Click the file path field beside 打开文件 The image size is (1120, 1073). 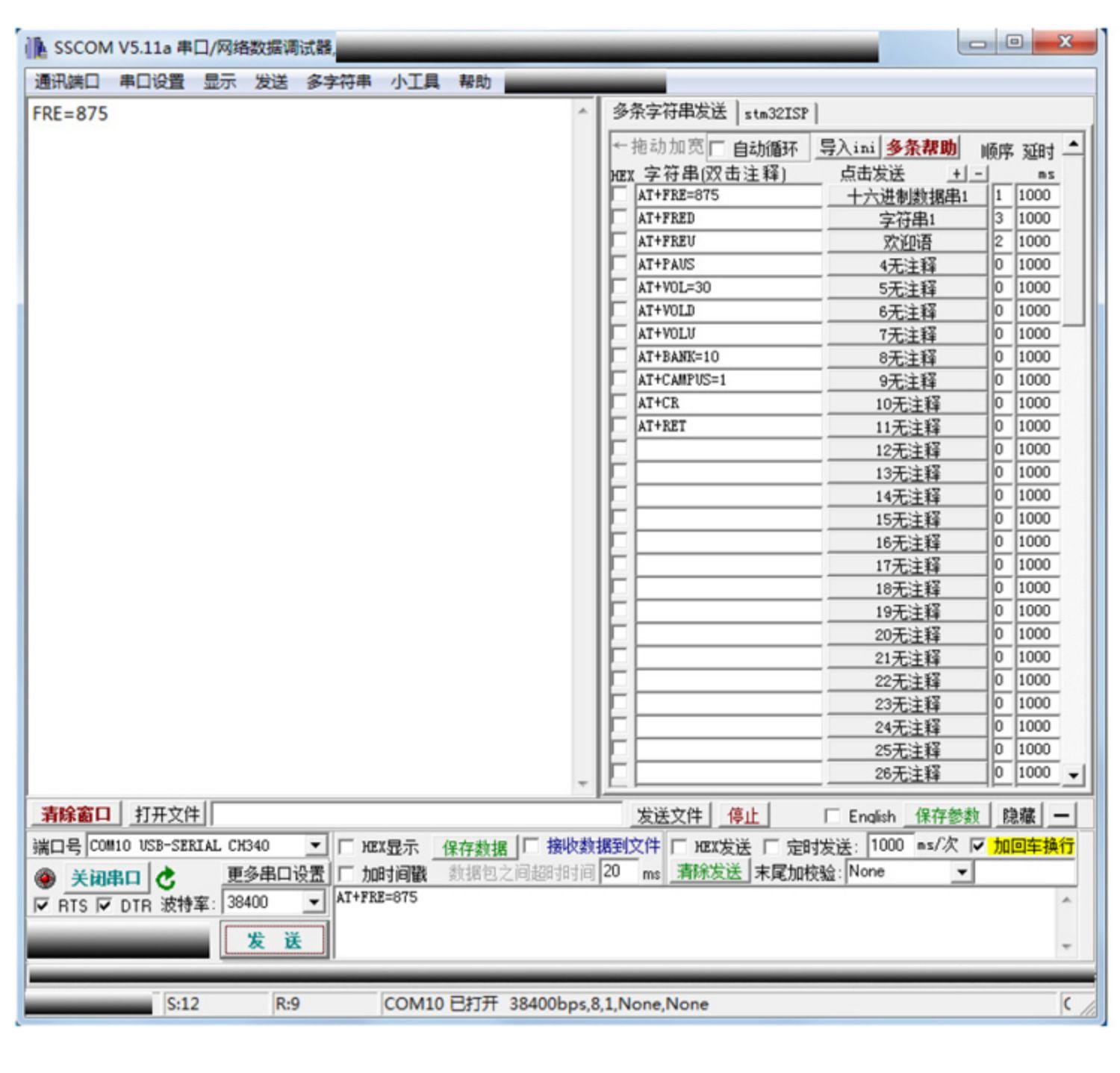tap(417, 814)
